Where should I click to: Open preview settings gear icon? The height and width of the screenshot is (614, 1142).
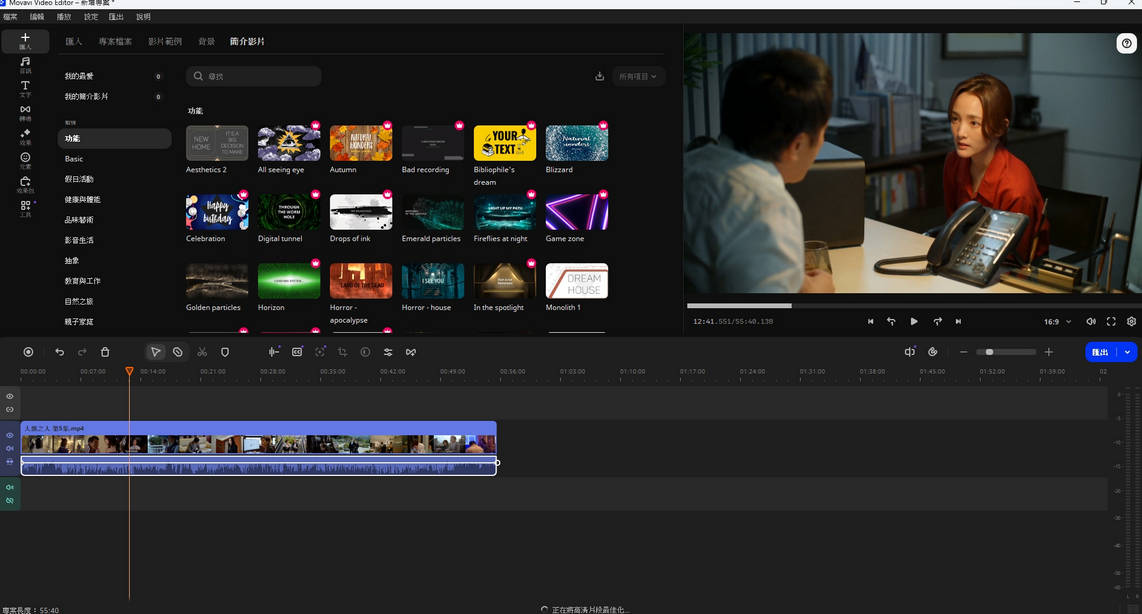pos(1131,321)
